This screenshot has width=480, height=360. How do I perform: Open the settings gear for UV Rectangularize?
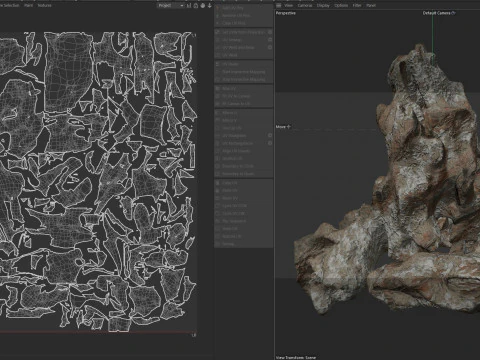click(270, 143)
